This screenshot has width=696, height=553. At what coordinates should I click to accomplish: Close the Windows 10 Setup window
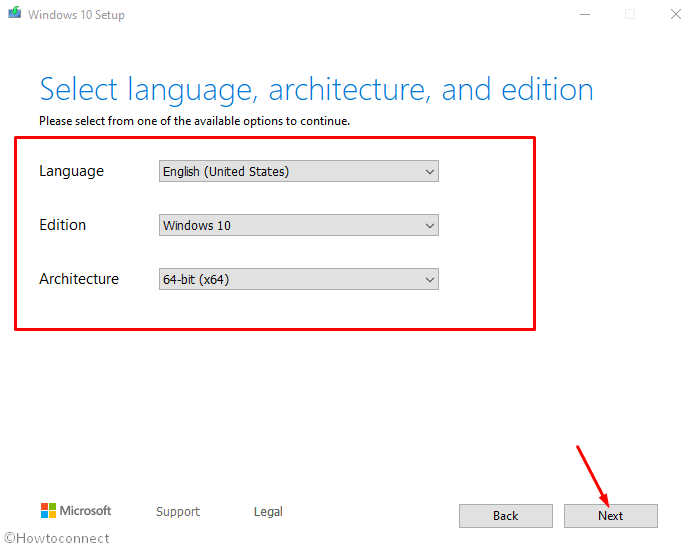click(x=676, y=14)
